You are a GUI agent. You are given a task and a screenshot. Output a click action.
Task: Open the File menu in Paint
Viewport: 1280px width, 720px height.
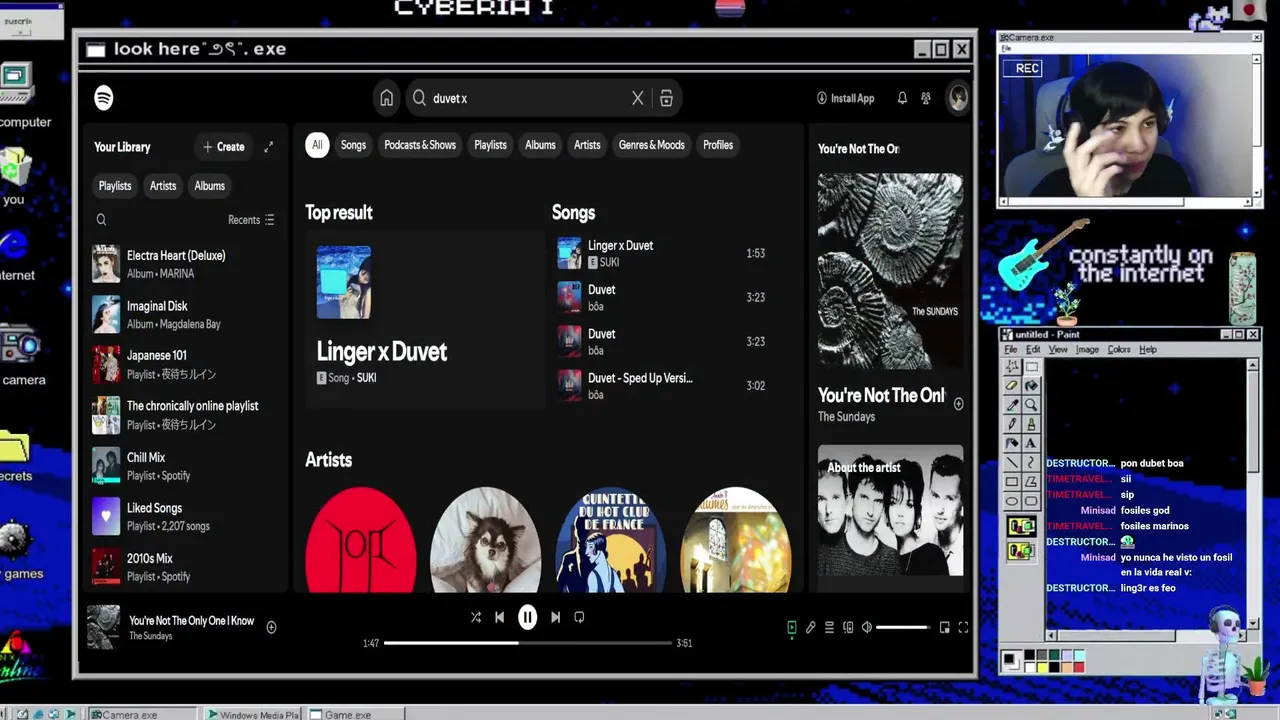click(1011, 349)
